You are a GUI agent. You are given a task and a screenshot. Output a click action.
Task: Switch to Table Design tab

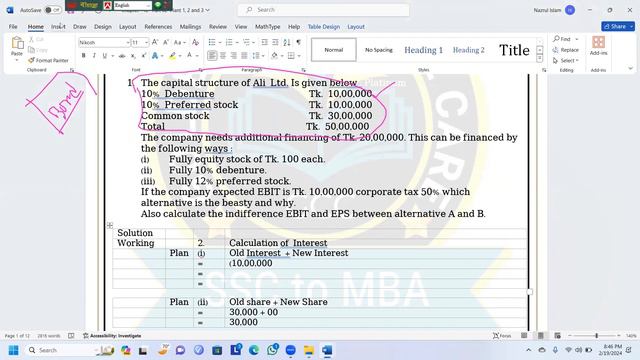(x=324, y=27)
